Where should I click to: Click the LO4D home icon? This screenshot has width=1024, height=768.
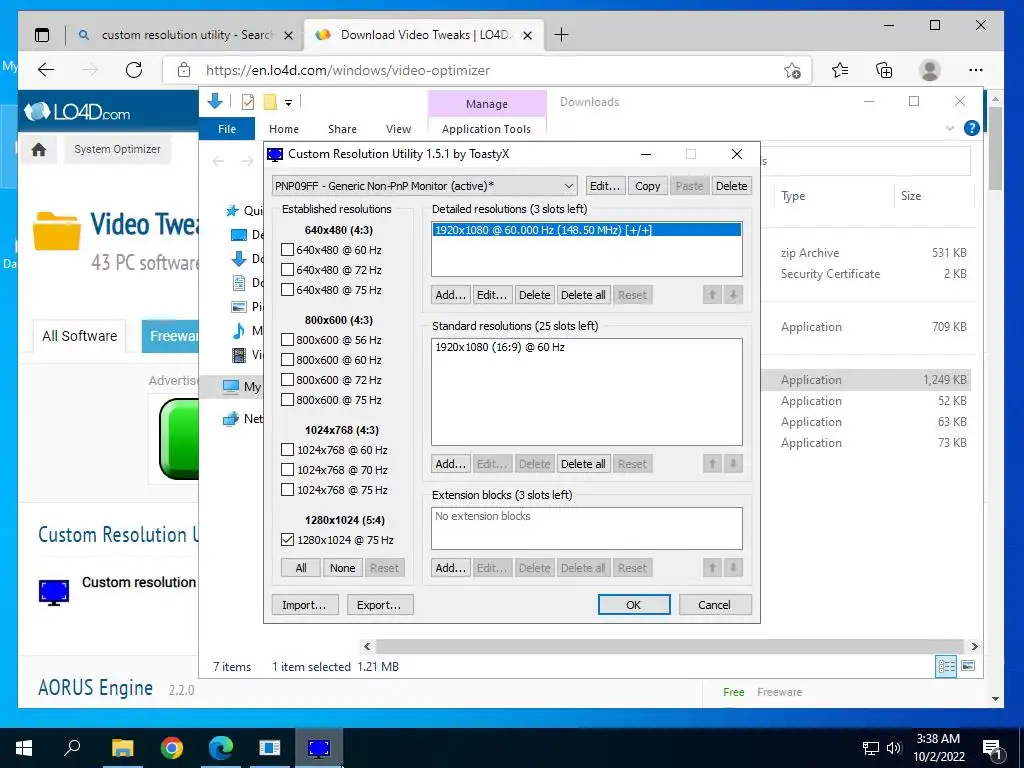39,150
